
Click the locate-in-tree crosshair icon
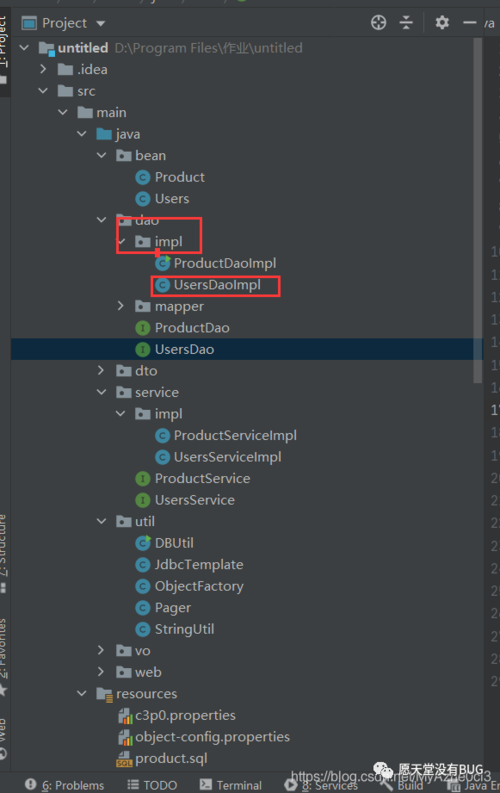tap(378, 23)
